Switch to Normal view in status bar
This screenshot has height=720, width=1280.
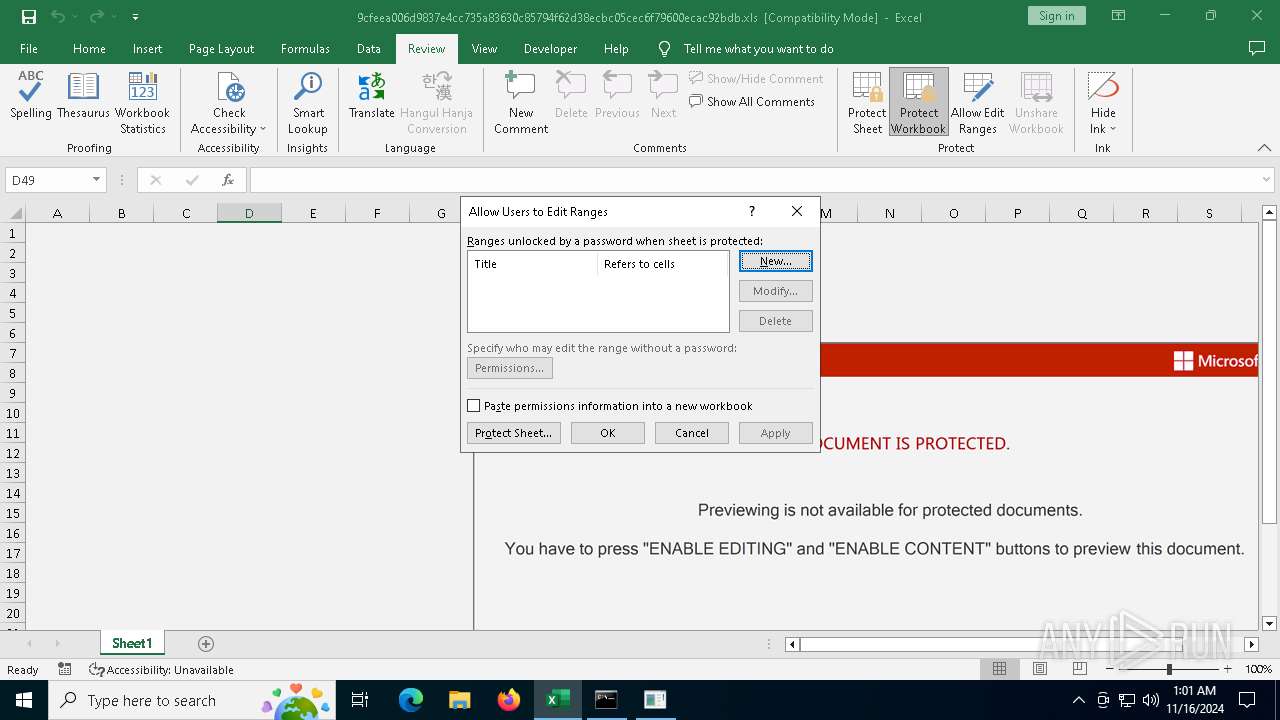999,669
